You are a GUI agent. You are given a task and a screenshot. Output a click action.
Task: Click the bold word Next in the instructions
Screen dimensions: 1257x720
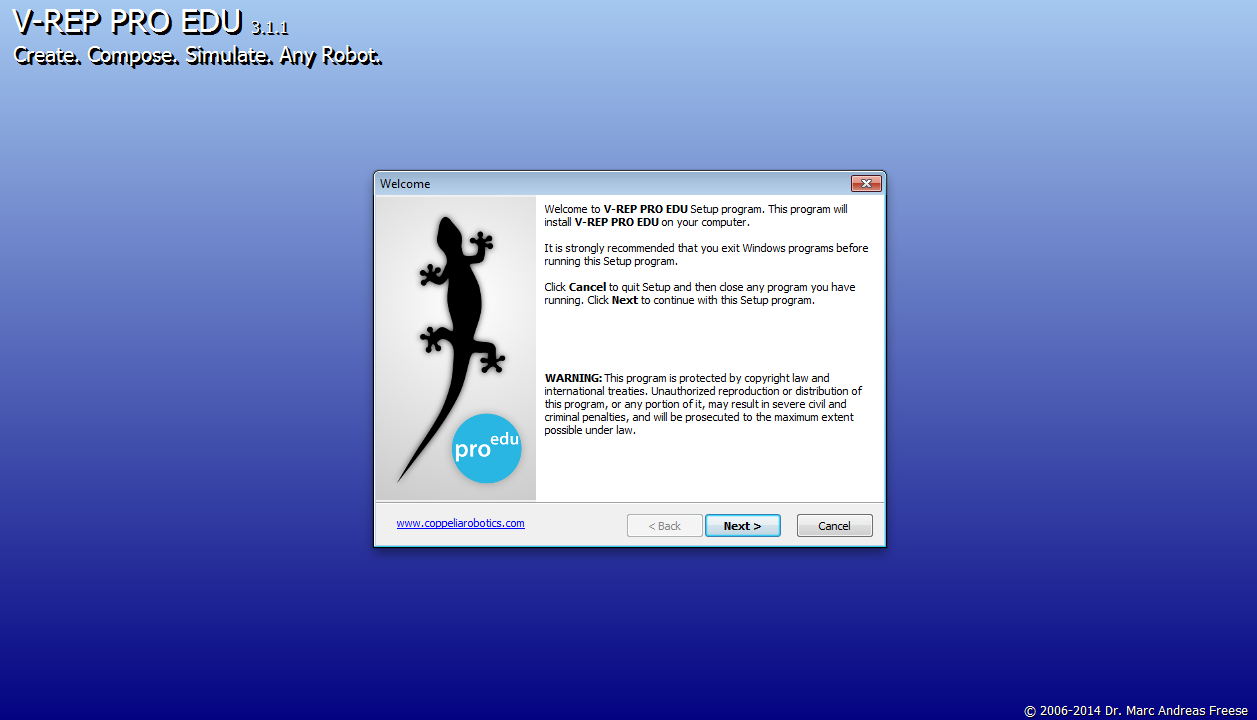coord(624,300)
